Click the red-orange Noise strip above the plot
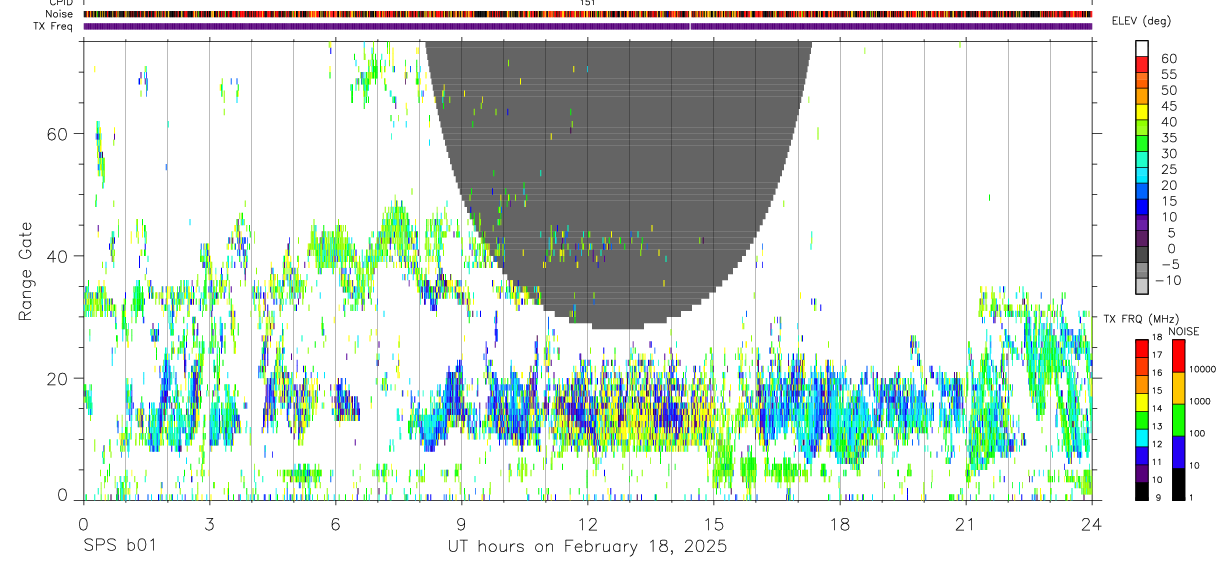This screenshot has width=1228, height=567. 587,14
